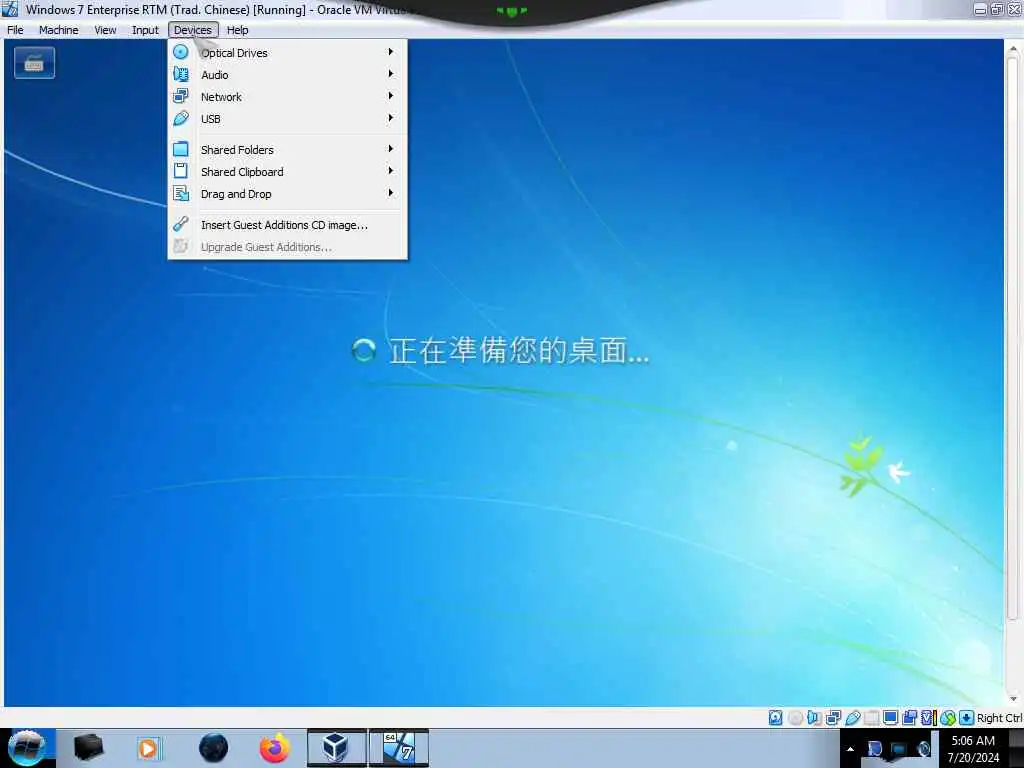Image resolution: width=1024 pixels, height=768 pixels.
Task: Click the Drag and Drop icon
Action: [181, 193]
